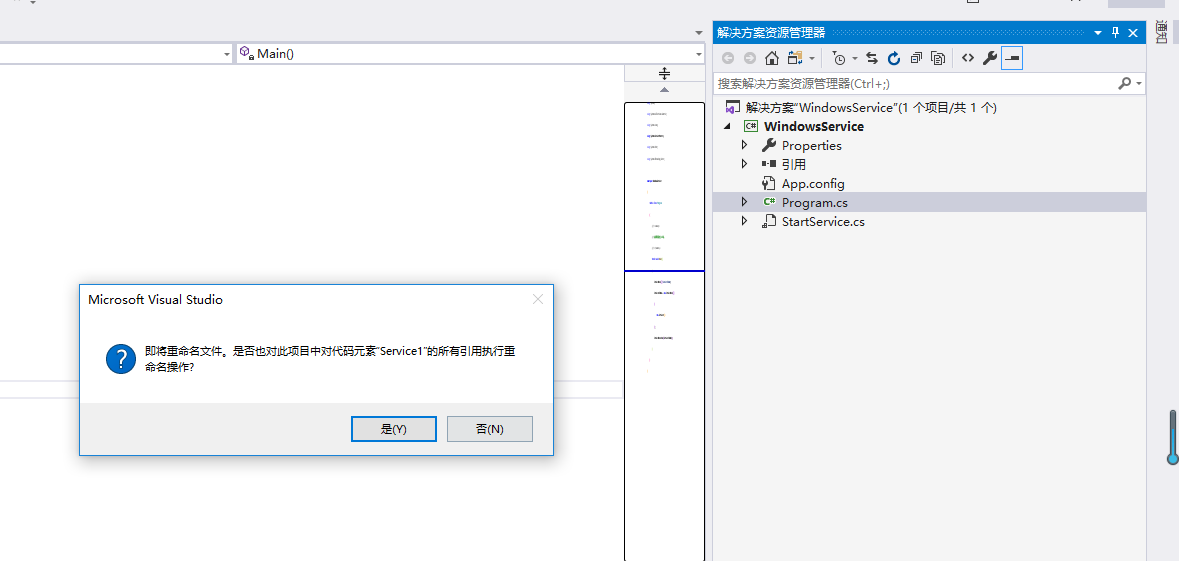Image resolution: width=1179 pixels, height=561 pixels.
Task: Close the Microsoft Visual Studio dialog
Action: pos(538,299)
